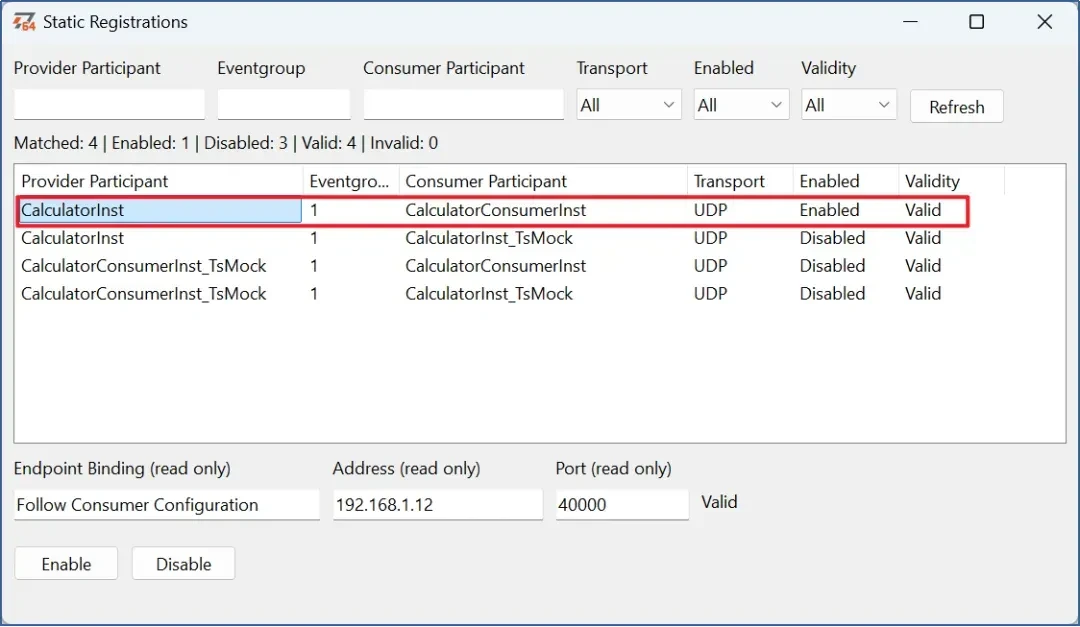The image size is (1080, 627).
Task: Focus the Provider Participant filter field
Action: click(x=109, y=104)
